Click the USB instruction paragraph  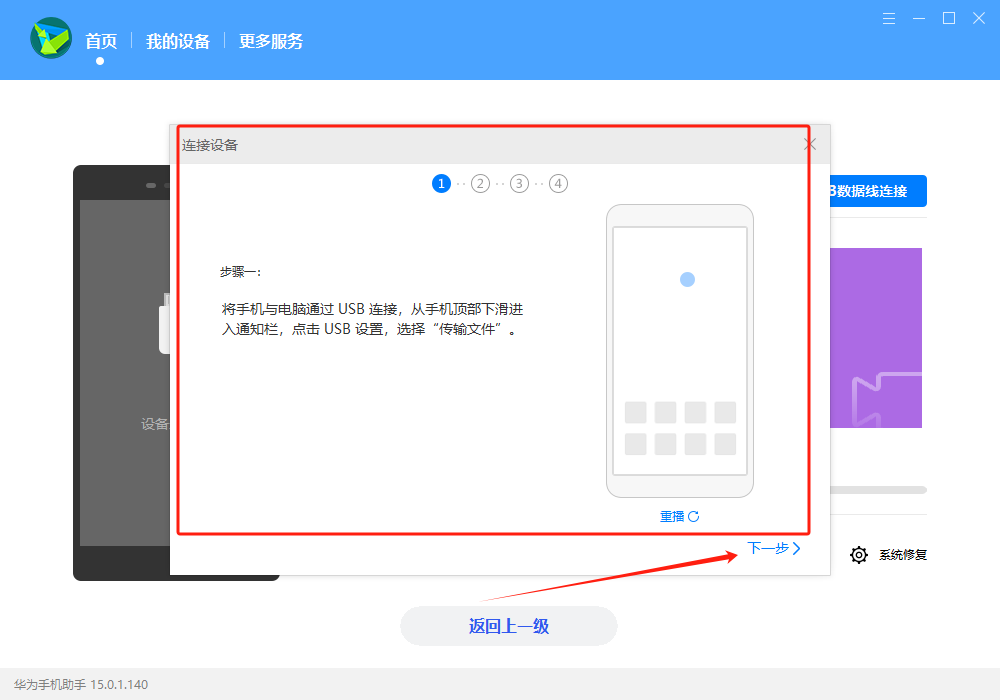[x=372, y=319]
